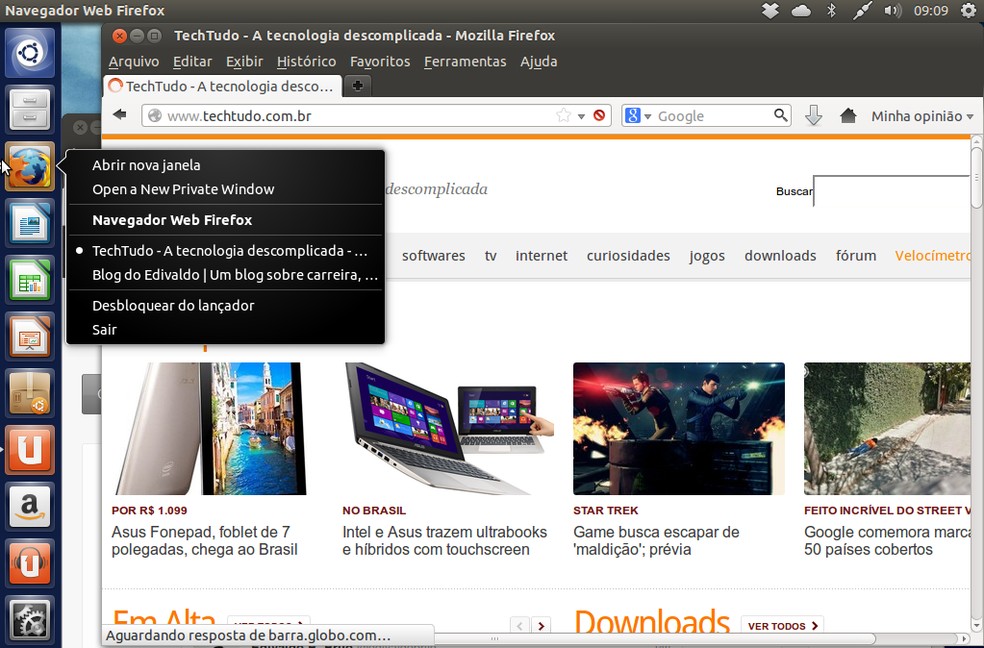Viewport: 984px width, 648px height.
Task: Go to Firefox home page icon
Action: [848, 115]
